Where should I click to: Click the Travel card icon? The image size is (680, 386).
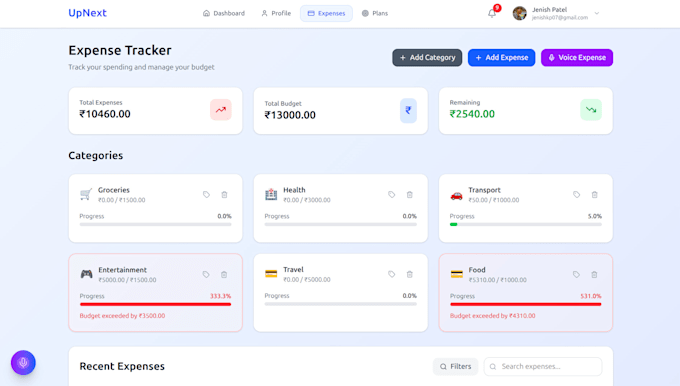[271, 274]
